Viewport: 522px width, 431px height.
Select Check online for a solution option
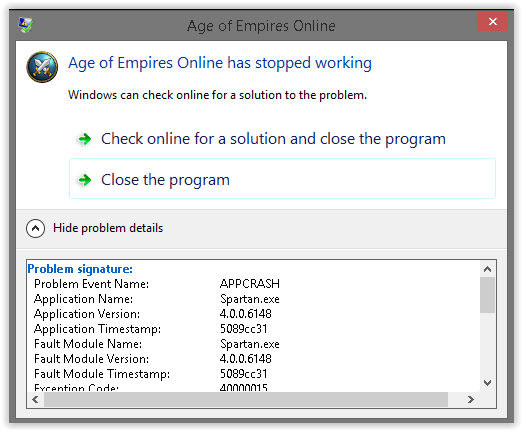(x=273, y=139)
